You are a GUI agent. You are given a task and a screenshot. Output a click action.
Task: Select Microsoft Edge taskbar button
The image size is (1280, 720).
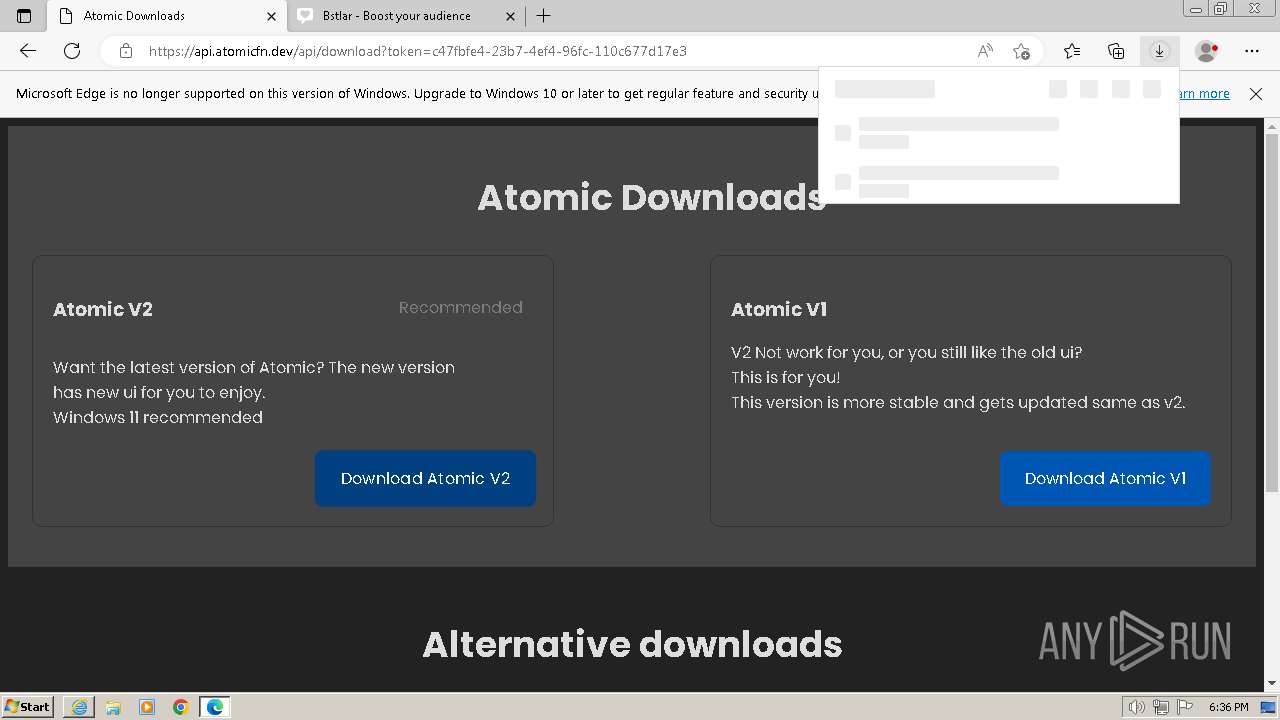click(214, 707)
